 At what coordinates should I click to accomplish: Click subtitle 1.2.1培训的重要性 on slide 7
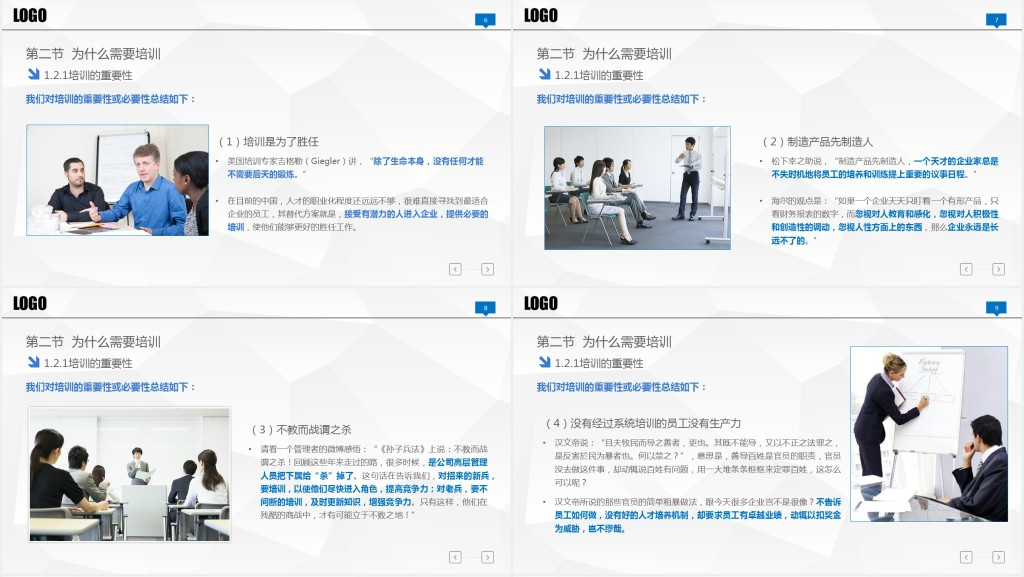click(x=599, y=75)
